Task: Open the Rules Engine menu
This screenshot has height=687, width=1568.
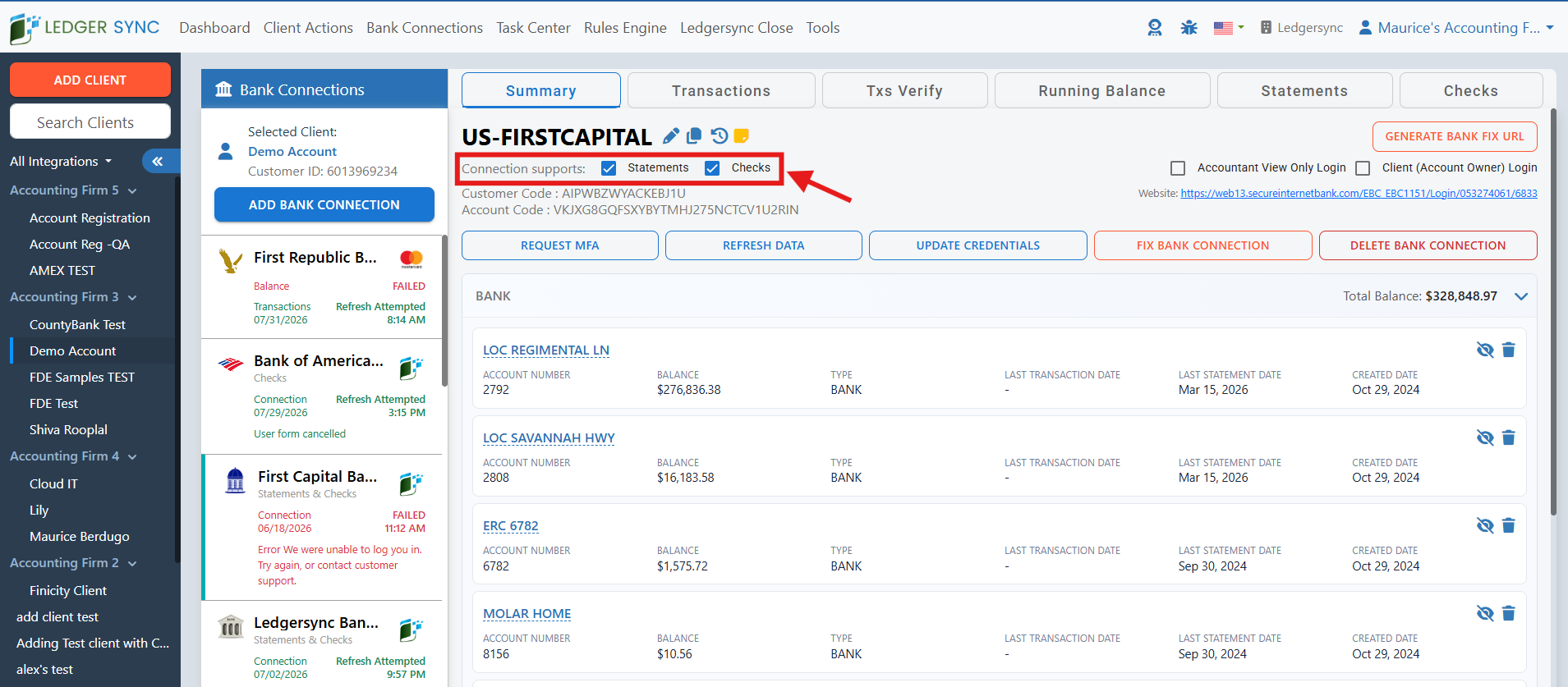Action: [x=625, y=28]
